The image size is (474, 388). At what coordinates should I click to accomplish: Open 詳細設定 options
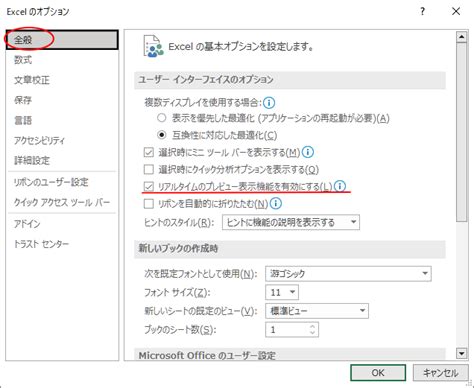click(32, 161)
